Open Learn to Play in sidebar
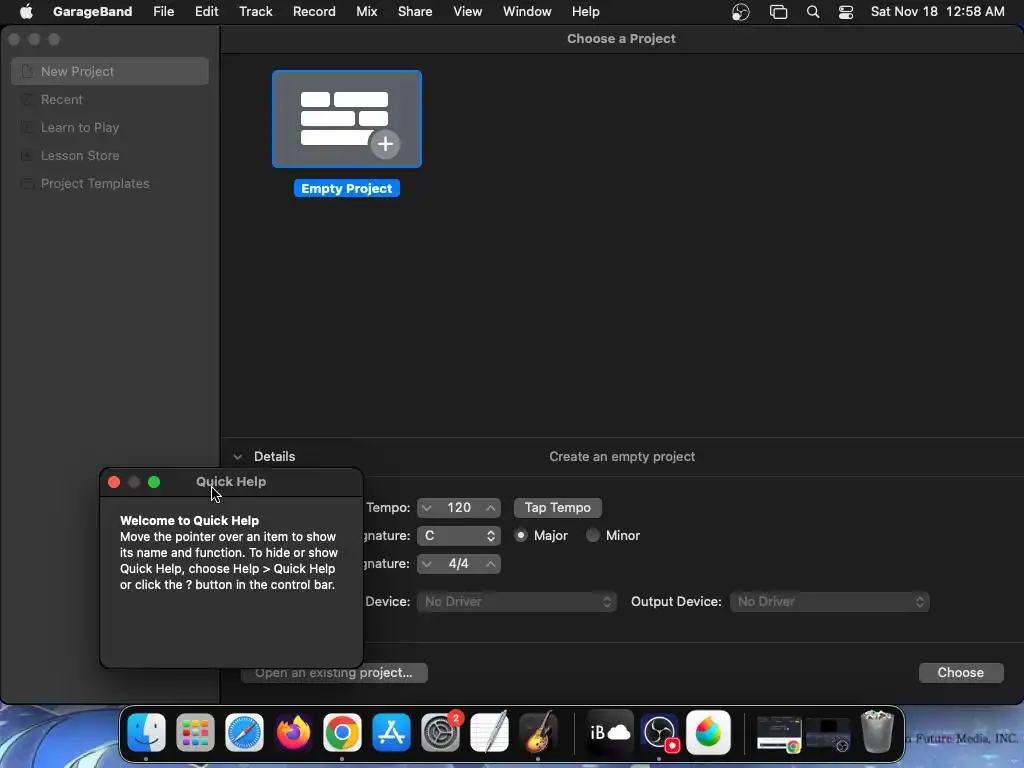Screen dimensions: 1024x768 (80, 127)
